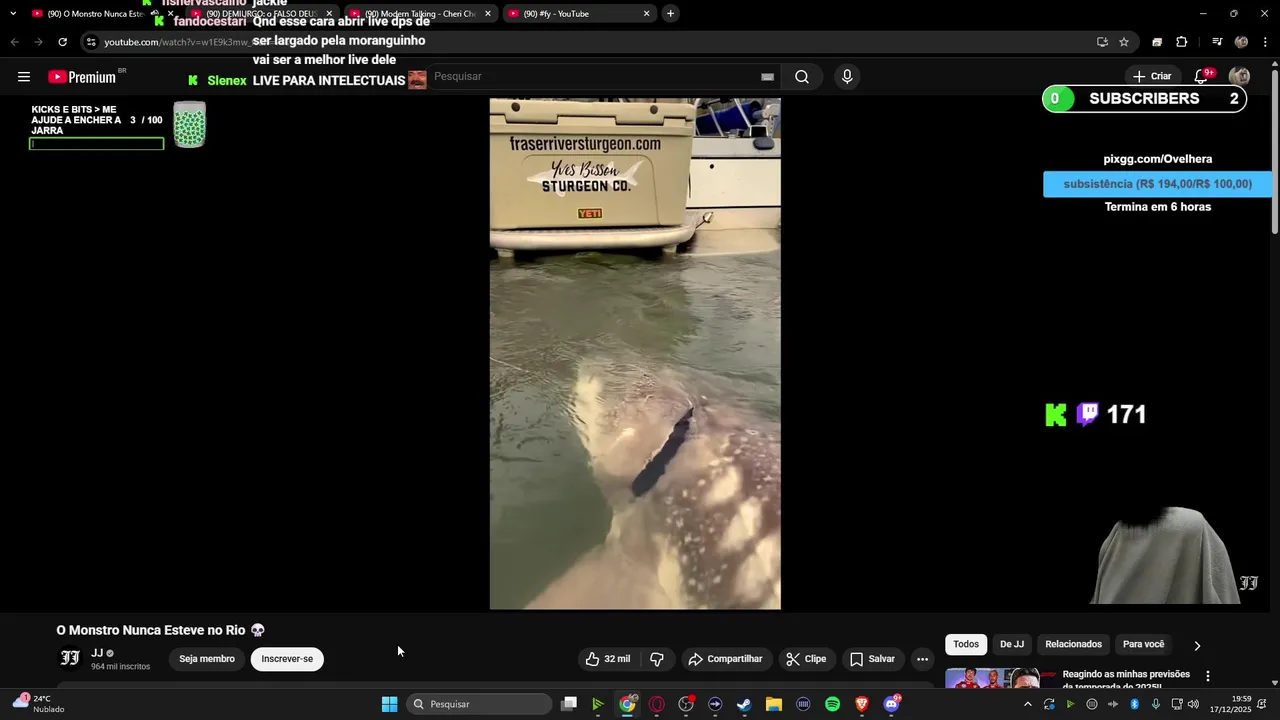Open the on-screen keyboard icon in search box
Viewport: 1280px width, 720px height.
click(767, 77)
